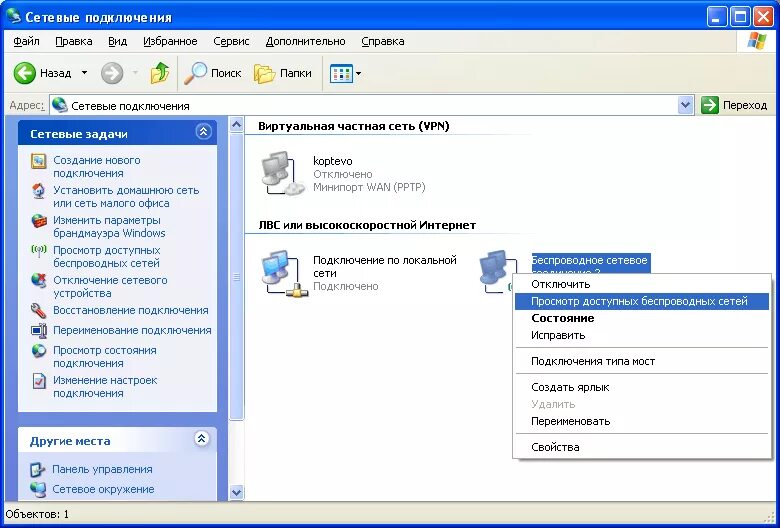Open Сетевое окружение link
Viewport: 780px width, 528px height.
pos(103,489)
